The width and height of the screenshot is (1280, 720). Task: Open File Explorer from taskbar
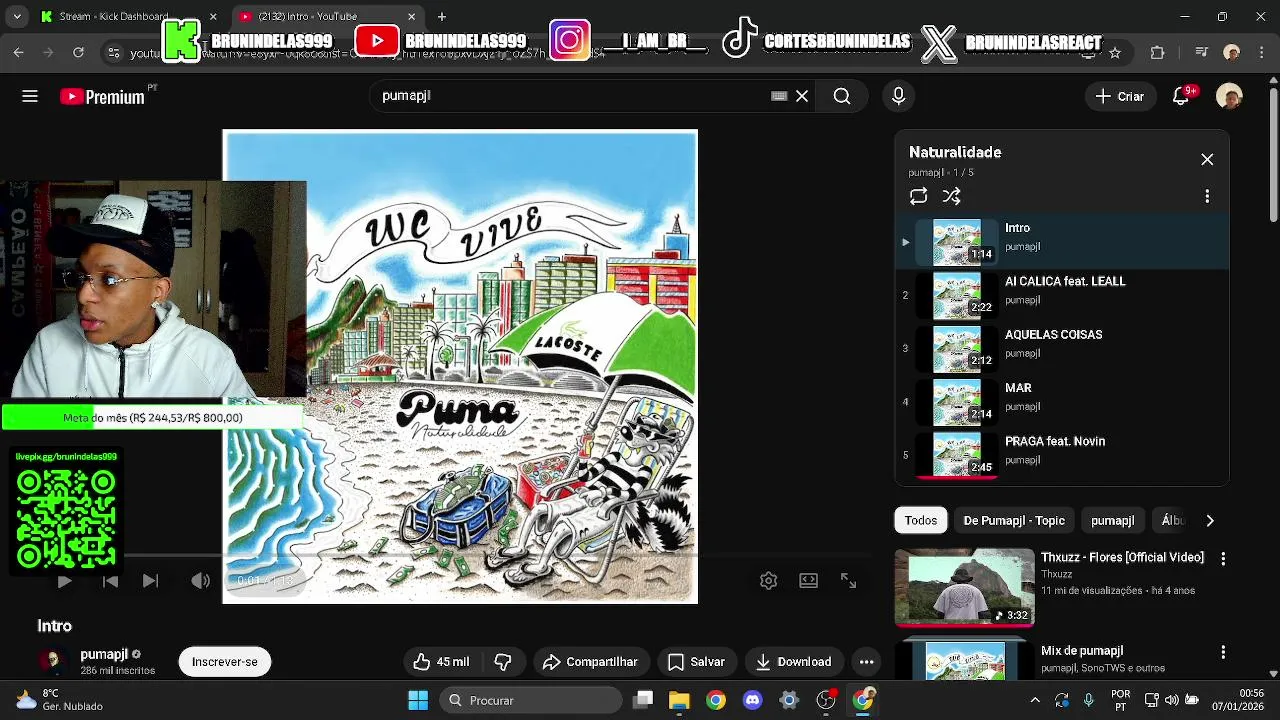(679, 700)
